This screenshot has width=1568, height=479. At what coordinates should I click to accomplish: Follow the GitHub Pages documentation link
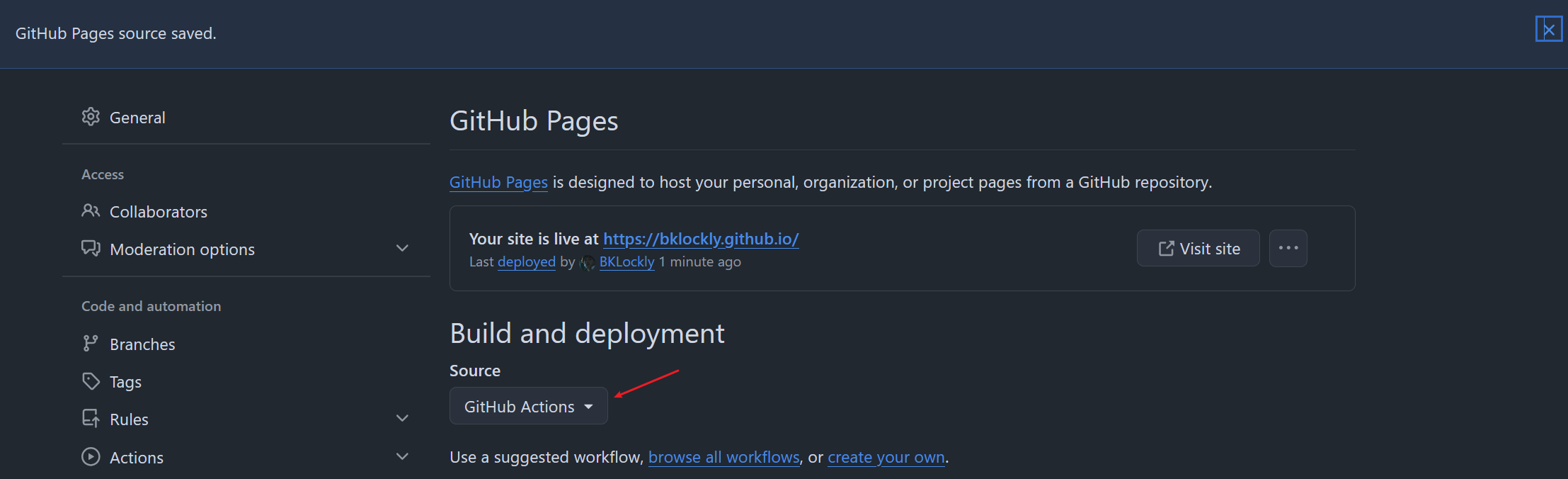[x=498, y=183]
